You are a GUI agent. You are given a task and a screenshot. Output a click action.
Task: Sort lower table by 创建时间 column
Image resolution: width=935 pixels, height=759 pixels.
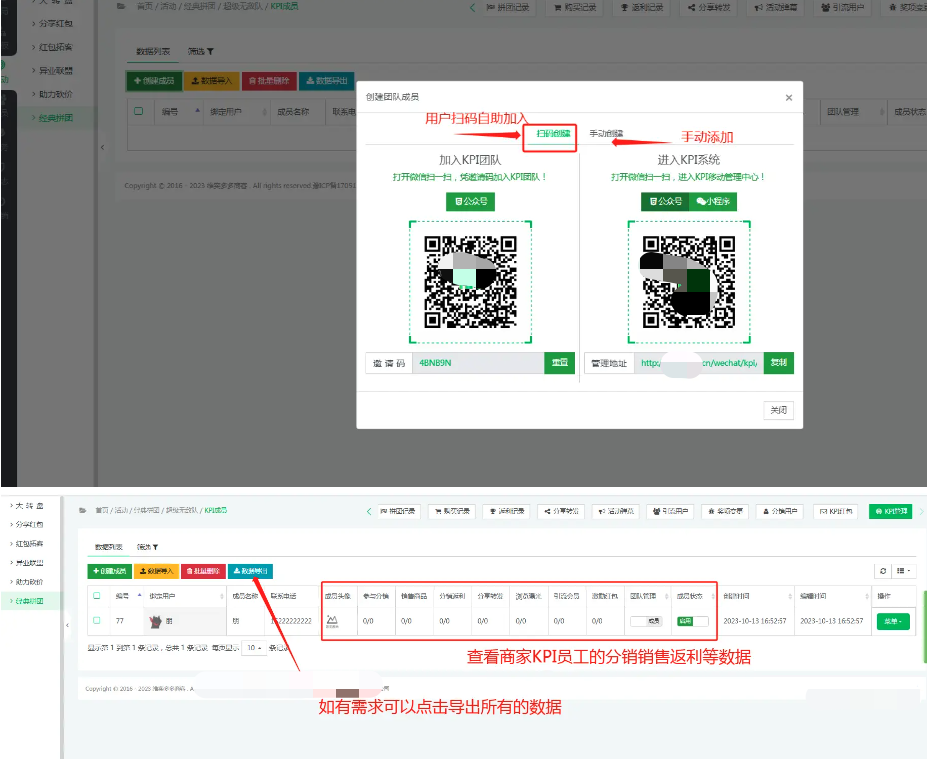click(757, 596)
